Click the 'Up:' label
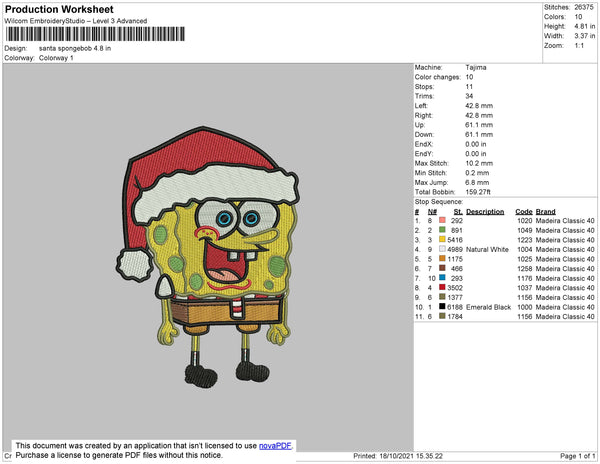600x464 pixels. coord(420,125)
